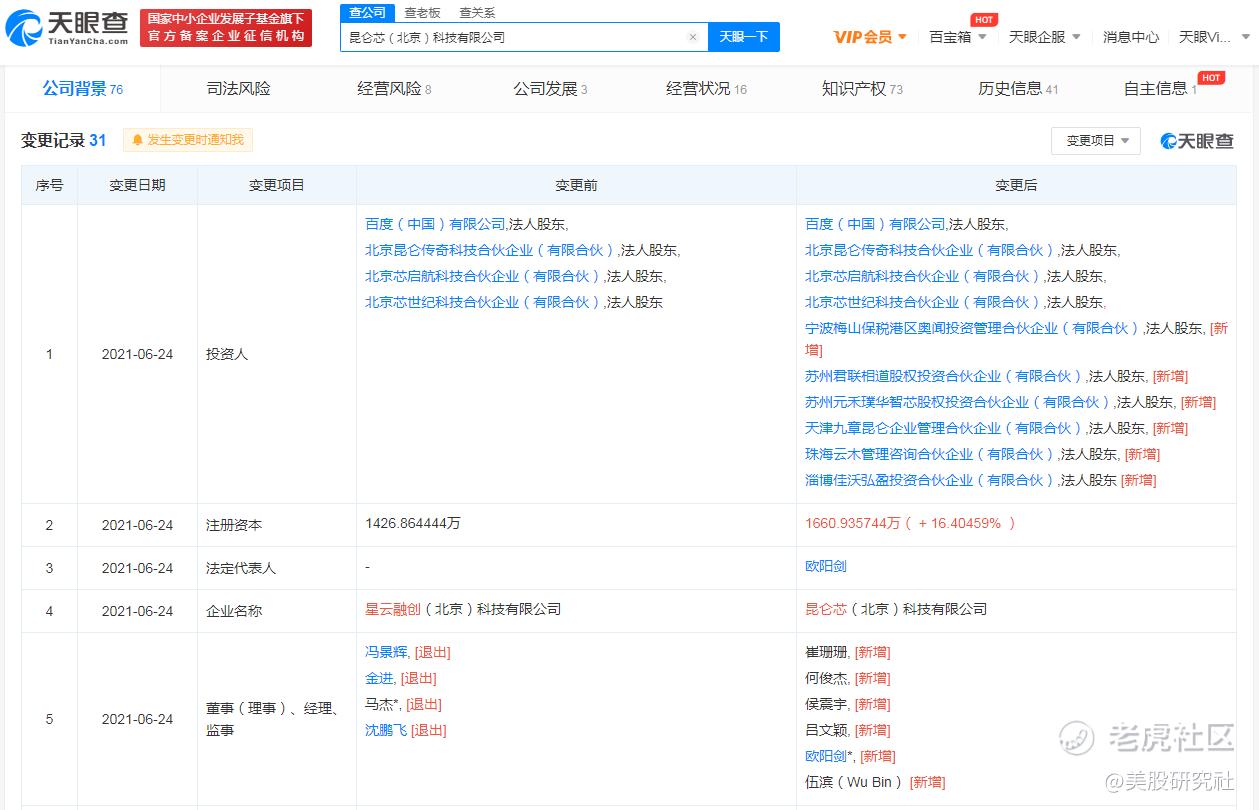Image resolution: width=1259 pixels, height=810 pixels.
Task: Click 侯震宇 in the 变更后 column
Action: click(x=826, y=705)
